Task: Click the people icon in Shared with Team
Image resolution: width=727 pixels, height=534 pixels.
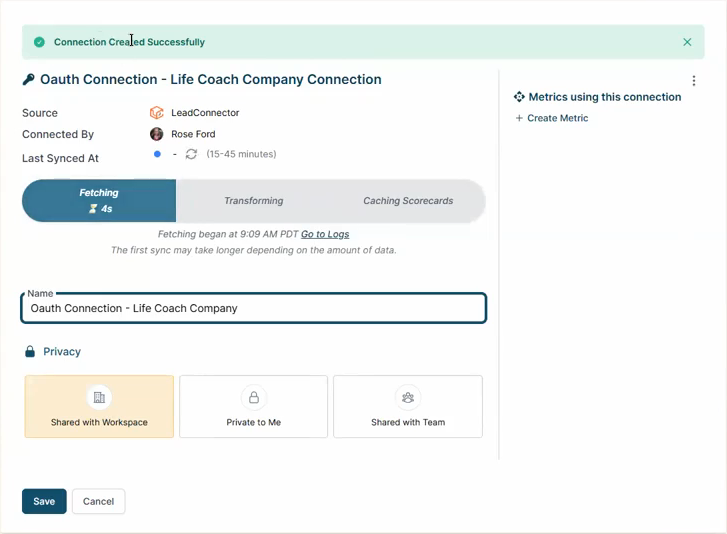Action: (x=408, y=397)
